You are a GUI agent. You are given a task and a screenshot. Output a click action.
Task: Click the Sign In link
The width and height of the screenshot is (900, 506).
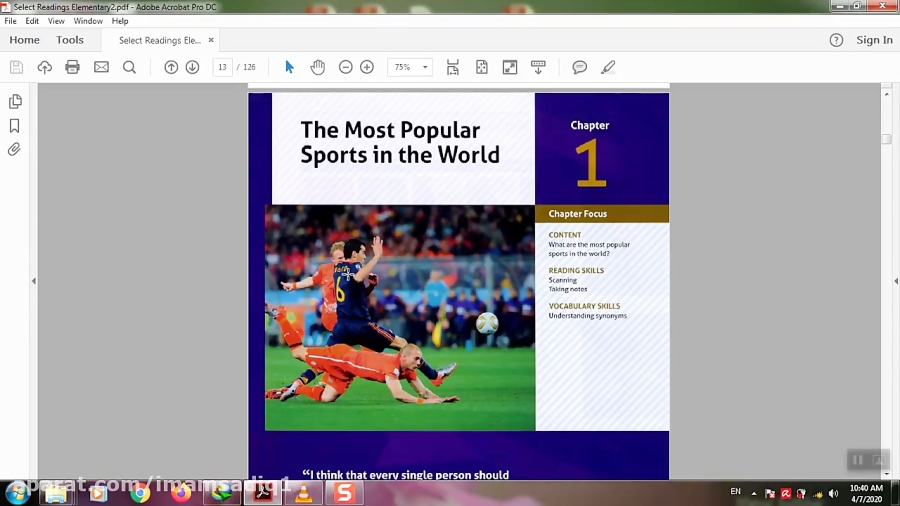click(x=874, y=40)
